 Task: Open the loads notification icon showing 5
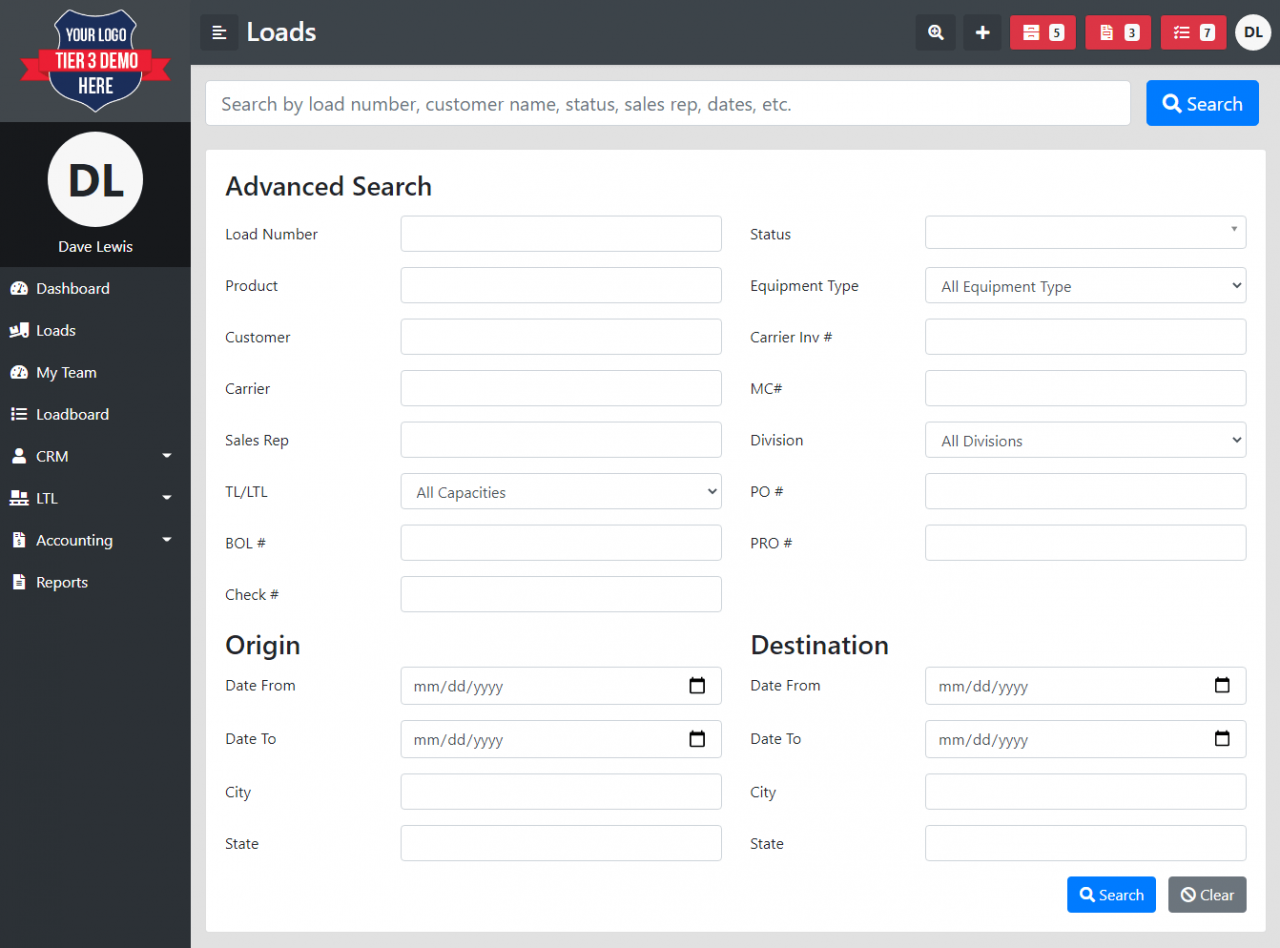pos(1042,32)
